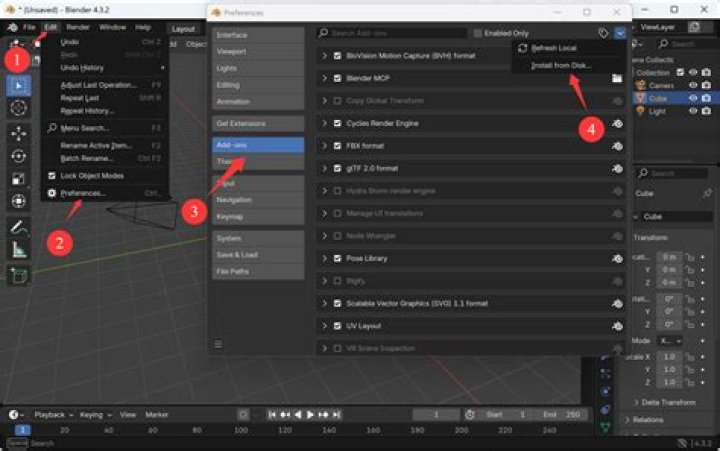Select the Scale tool in left toolbar
720x451 pixels.
click(18, 179)
